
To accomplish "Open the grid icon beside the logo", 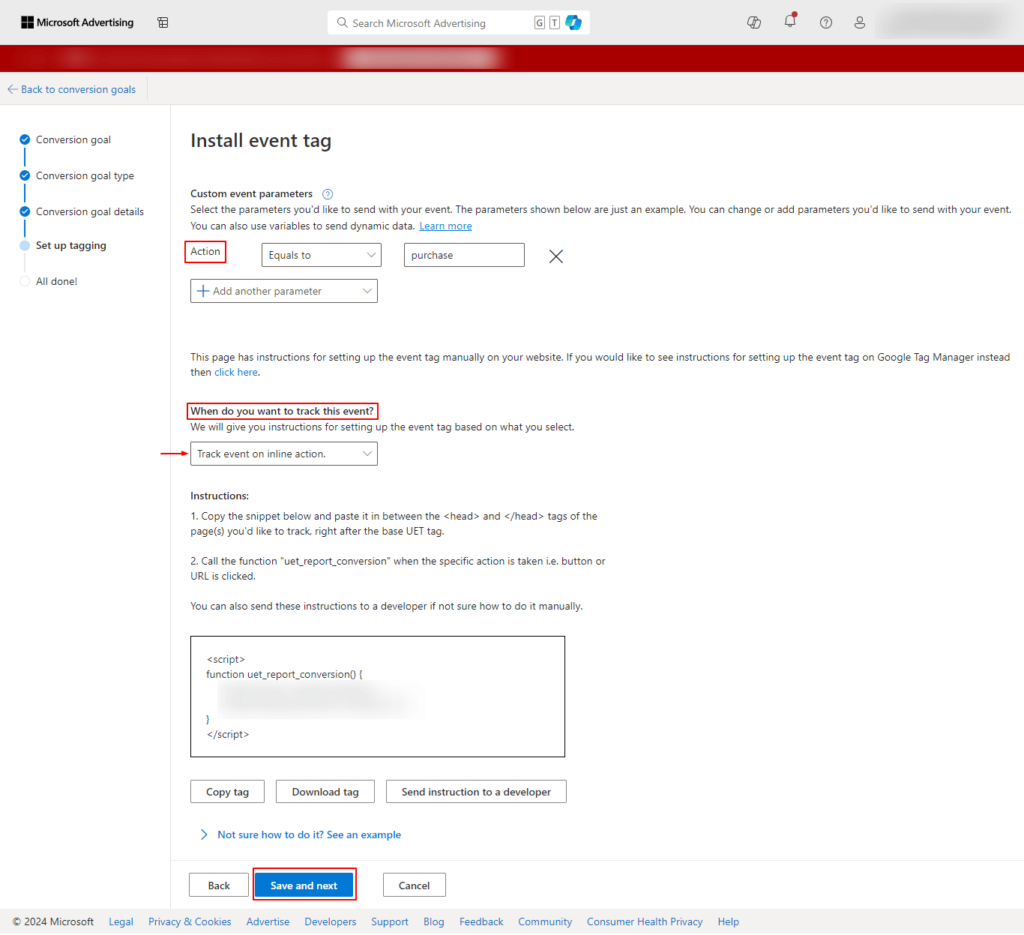I will [x=162, y=22].
